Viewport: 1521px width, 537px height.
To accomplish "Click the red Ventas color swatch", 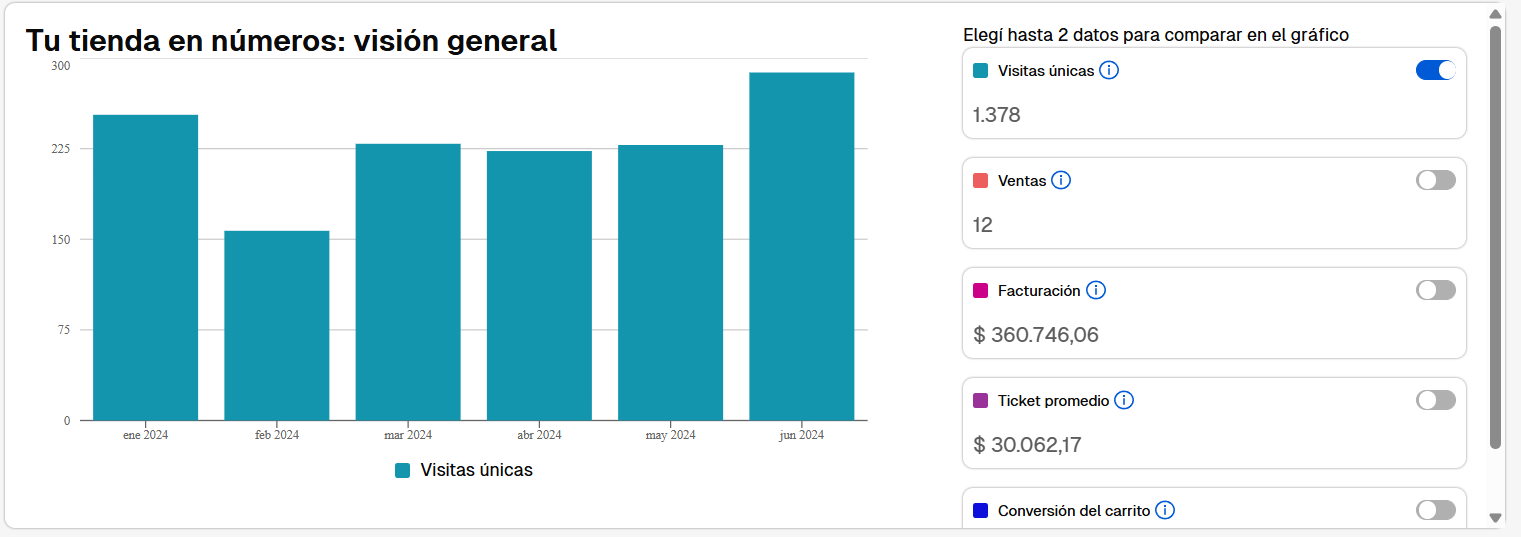I will click(x=981, y=181).
